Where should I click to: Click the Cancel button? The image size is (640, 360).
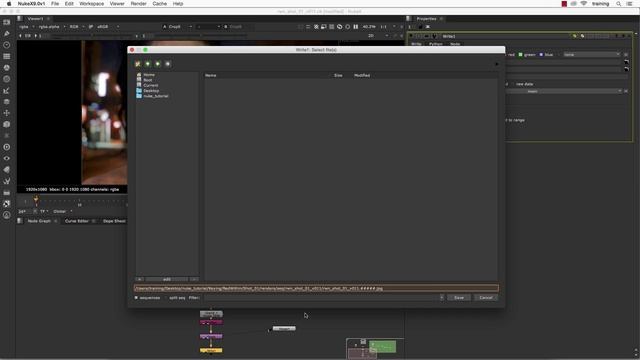coord(486,298)
